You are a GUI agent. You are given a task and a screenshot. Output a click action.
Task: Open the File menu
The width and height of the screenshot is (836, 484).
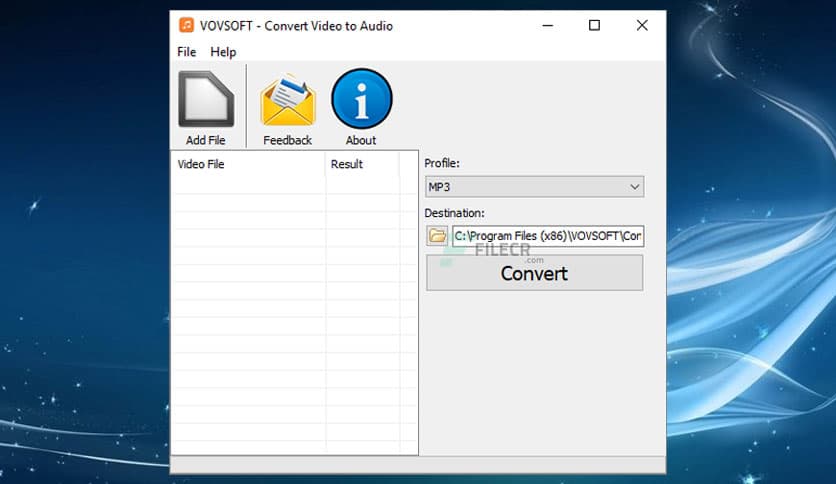[187, 52]
